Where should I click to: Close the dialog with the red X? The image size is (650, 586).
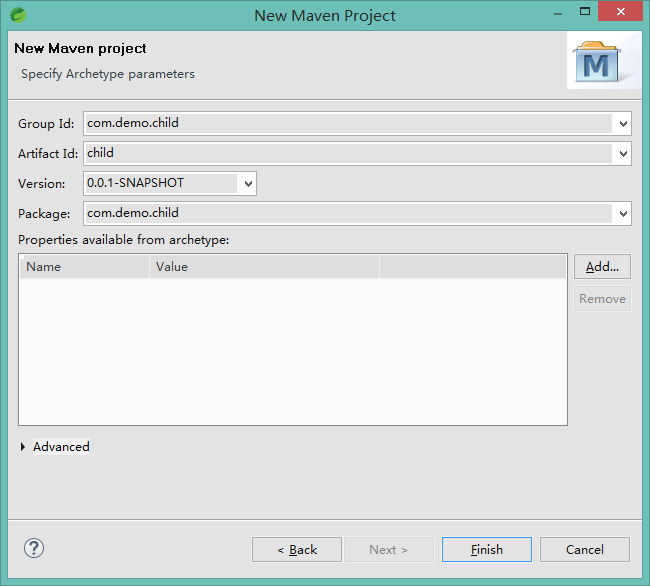point(621,12)
